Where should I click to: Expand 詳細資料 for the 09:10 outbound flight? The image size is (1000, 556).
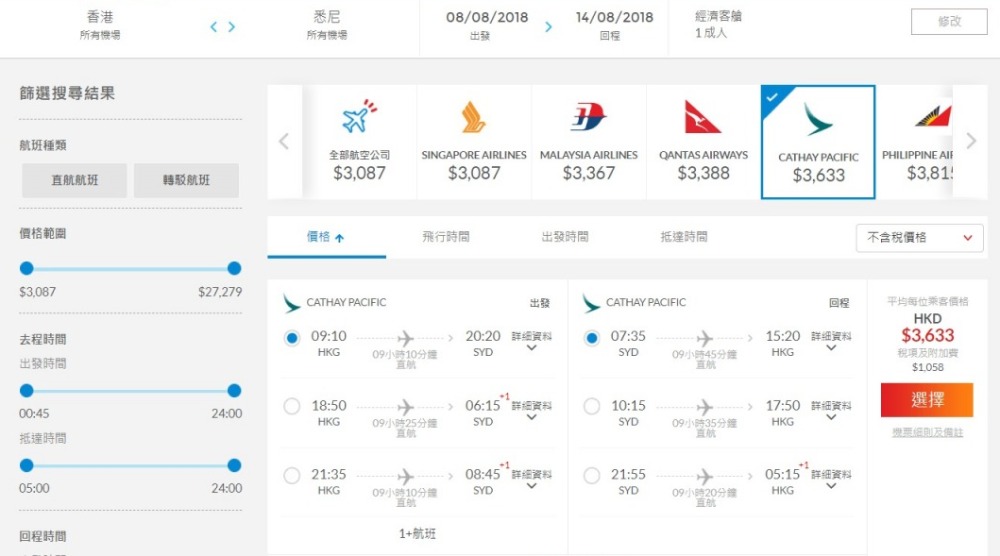pos(531,341)
